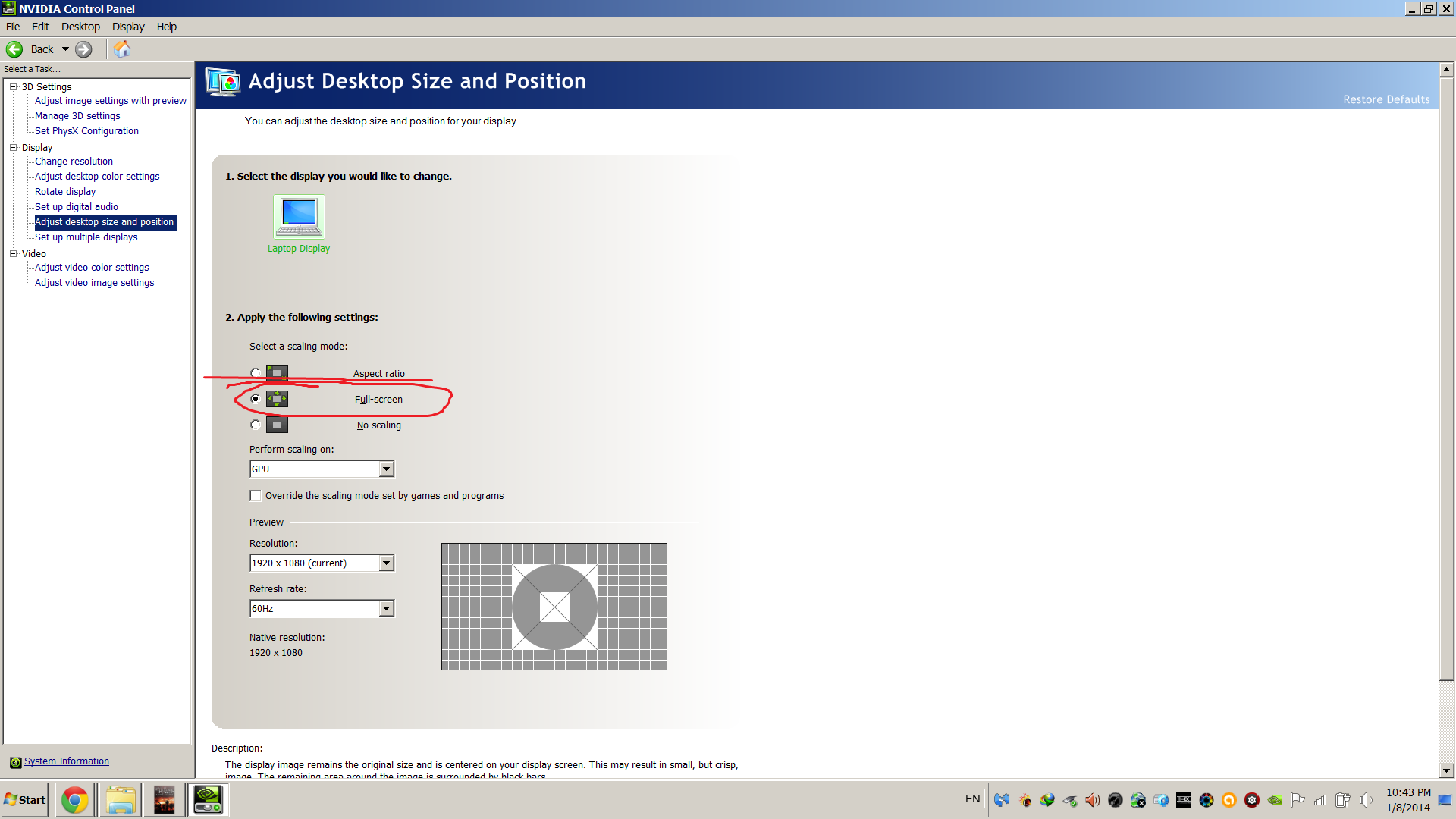Click the System Information icon
This screenshot has height=819, width=1456.
(15, 762)
